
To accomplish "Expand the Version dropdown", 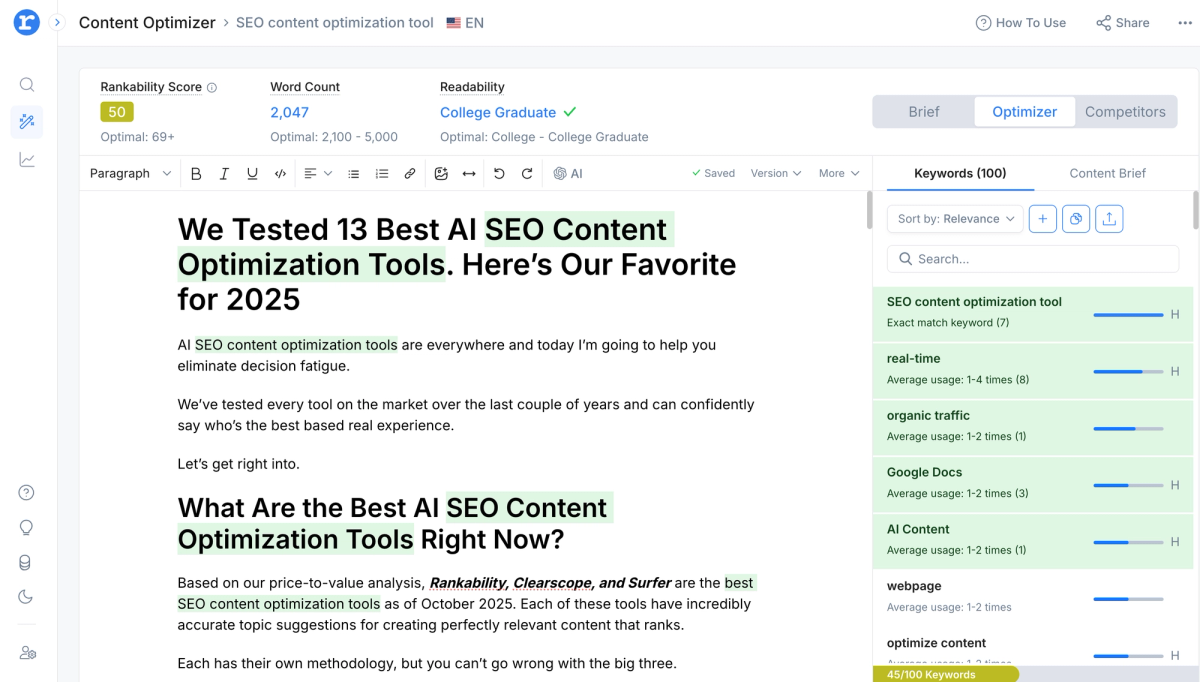I will click(x=775, y=173).
